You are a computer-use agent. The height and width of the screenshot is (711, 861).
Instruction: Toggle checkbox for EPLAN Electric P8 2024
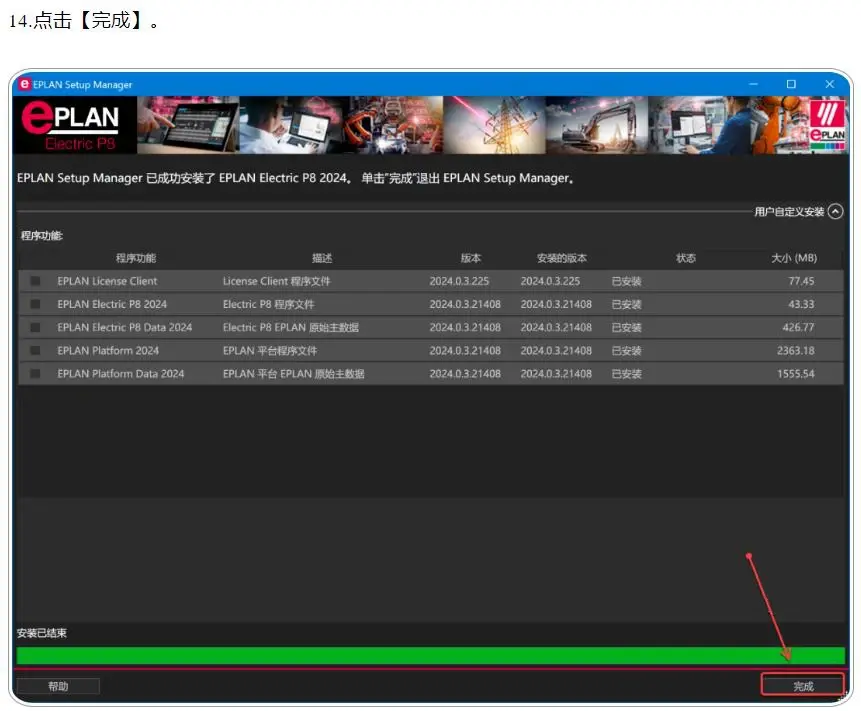(x=35, y=304)
